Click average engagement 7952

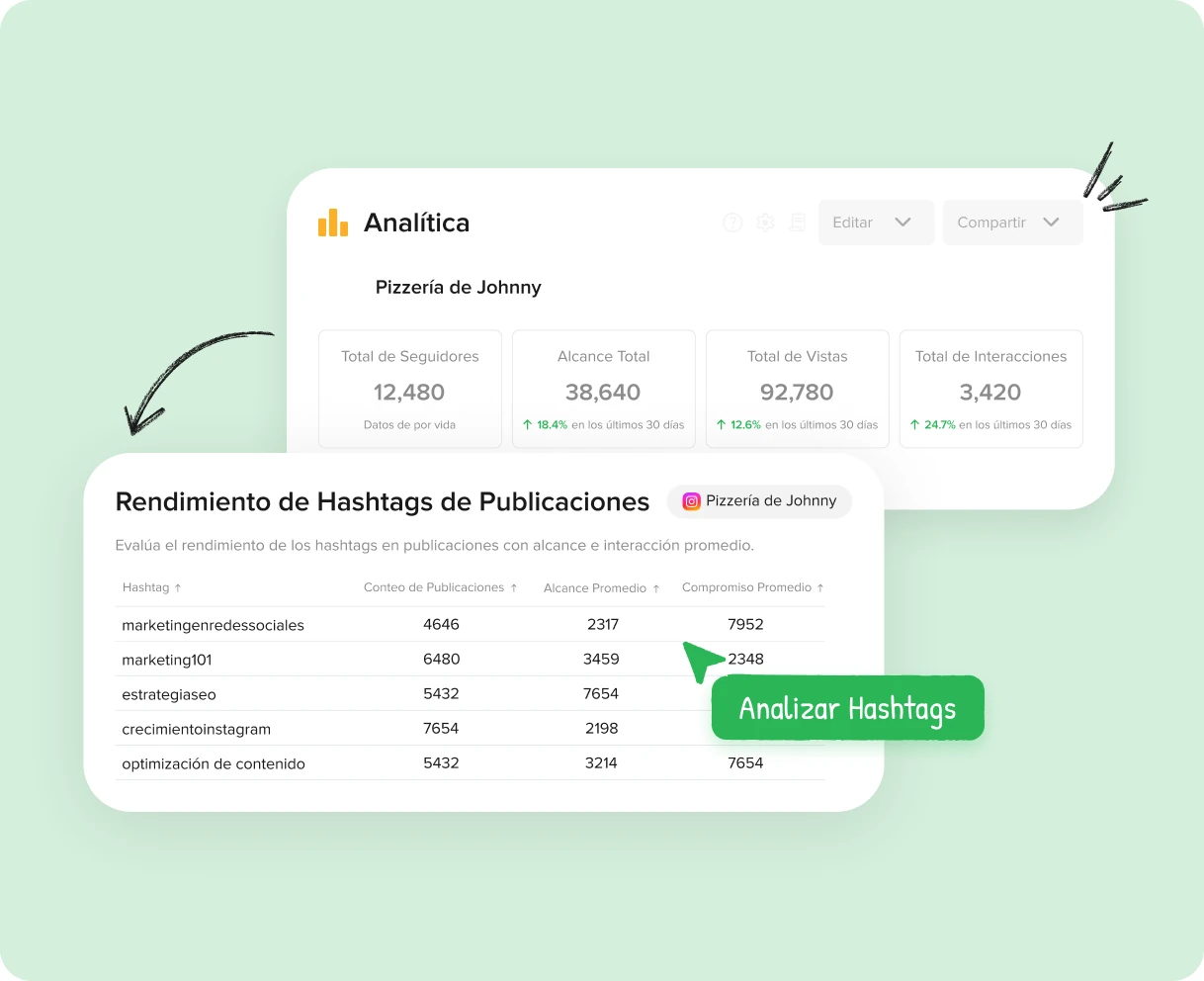(x=745, y=624)
